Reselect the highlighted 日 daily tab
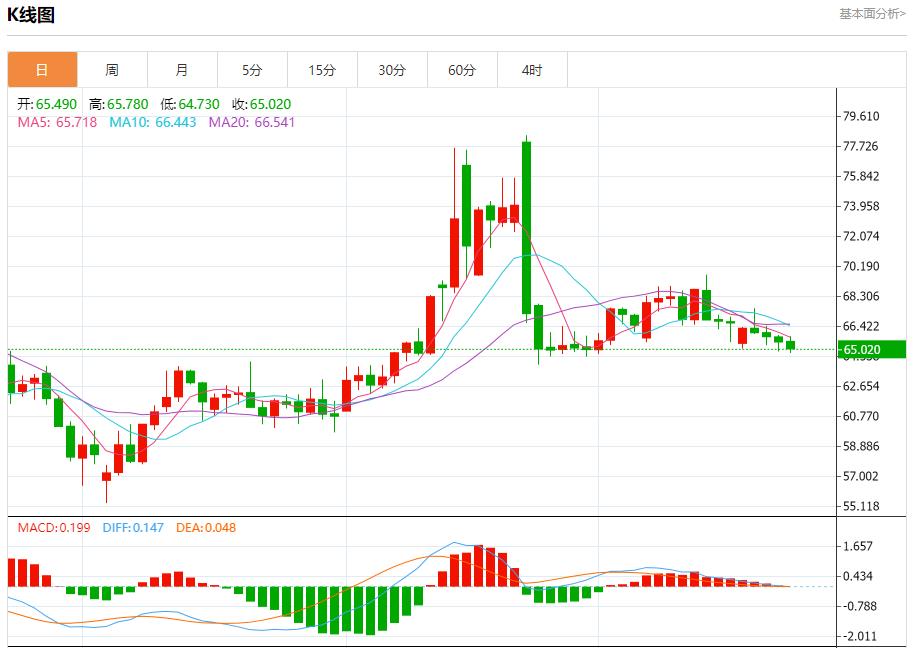 point(42,69)
